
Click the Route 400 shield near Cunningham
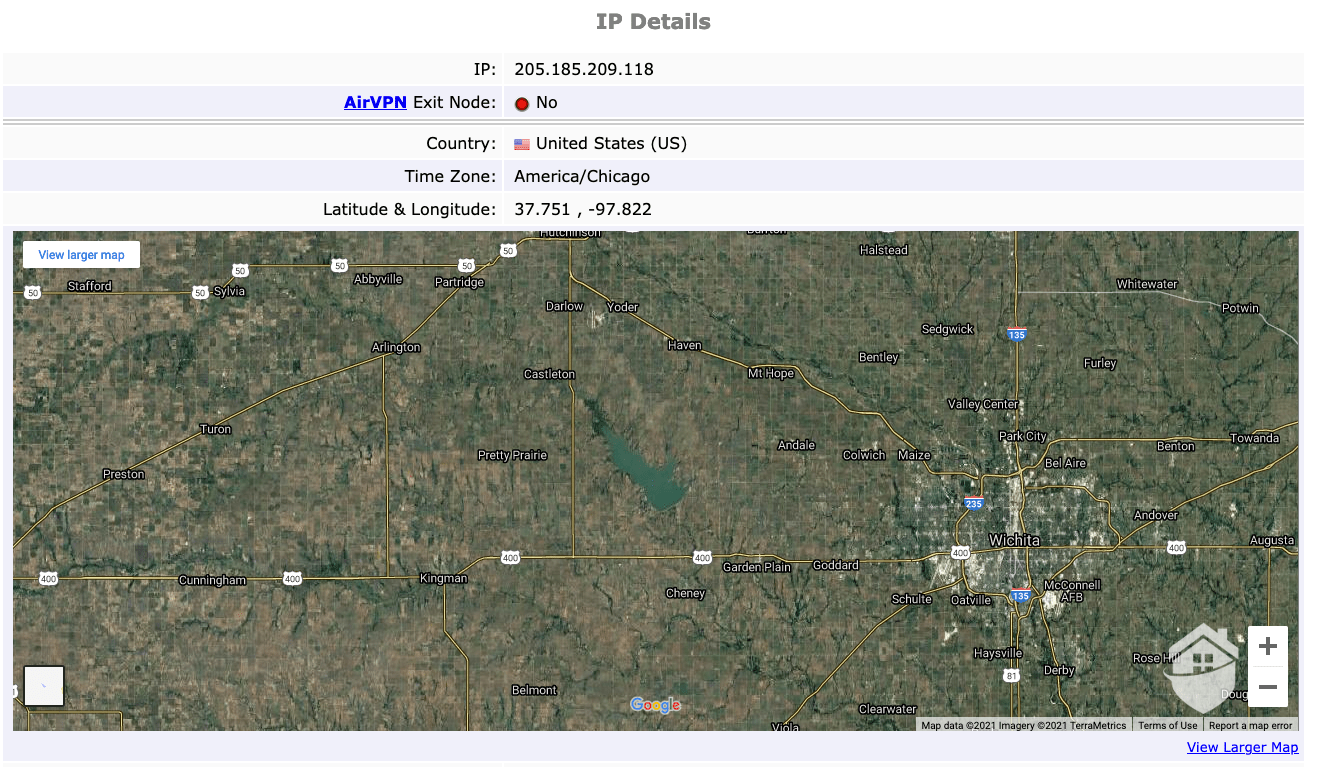point(291,578)
